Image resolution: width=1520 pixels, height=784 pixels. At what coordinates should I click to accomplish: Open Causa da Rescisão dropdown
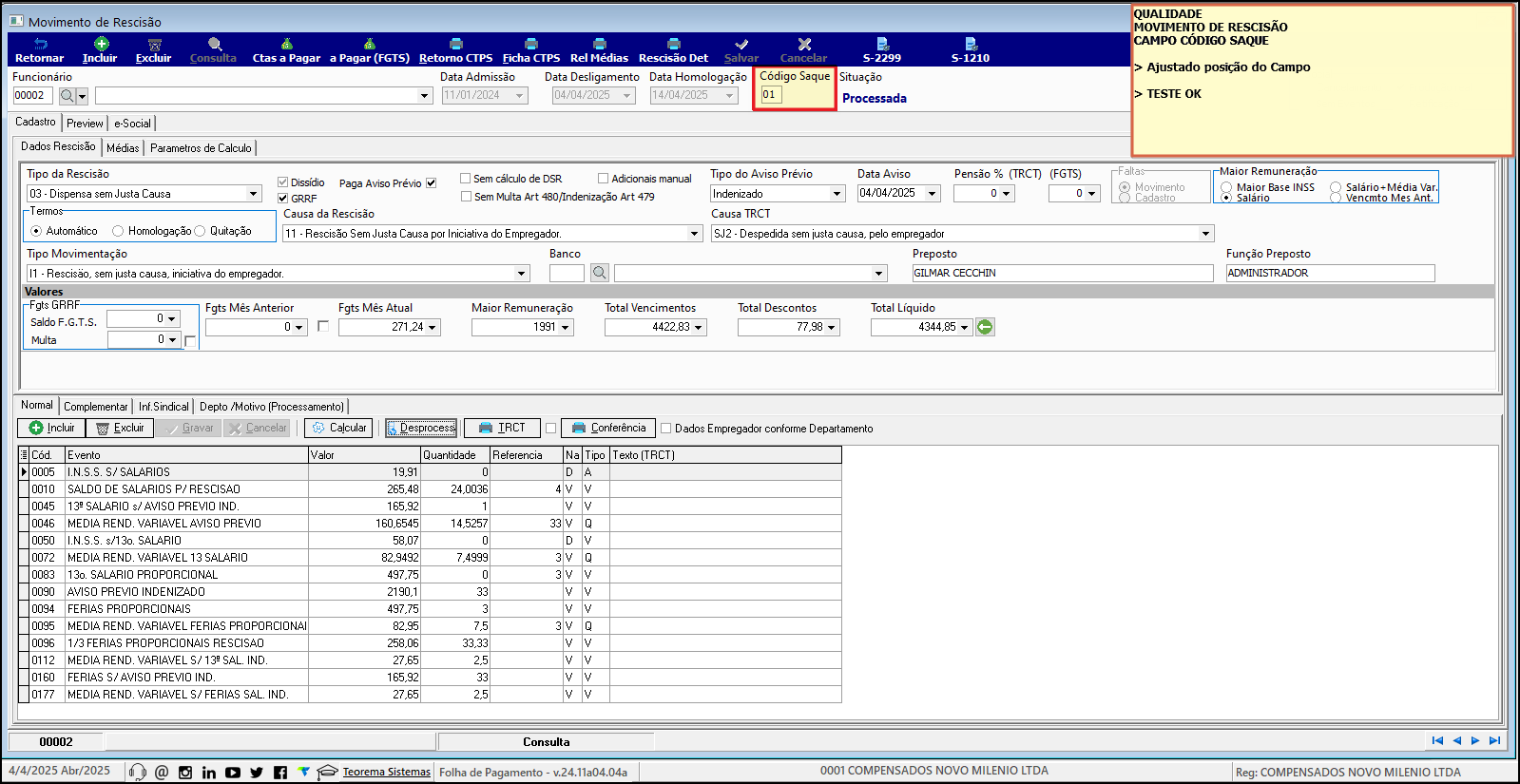(x=695, y=234)
